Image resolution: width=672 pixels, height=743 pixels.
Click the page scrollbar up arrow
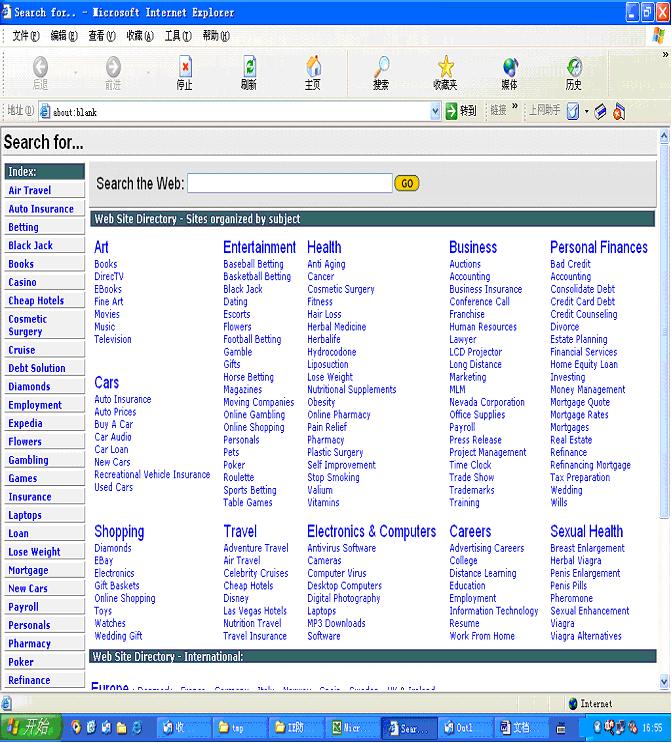(664, 137)
